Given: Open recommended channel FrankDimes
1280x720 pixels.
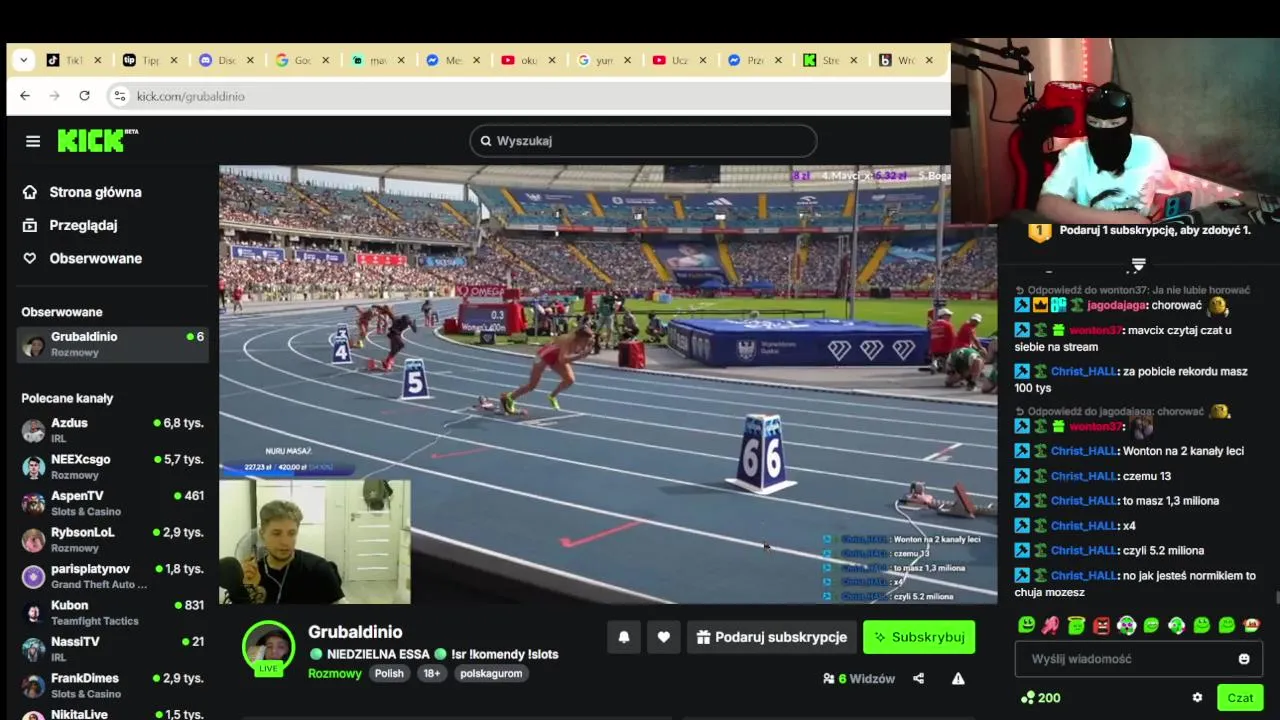Looking at the screenshot, I should point(113,685).
